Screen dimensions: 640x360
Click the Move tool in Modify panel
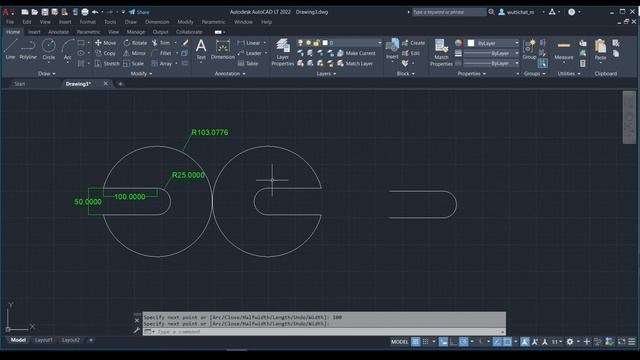pos(105,43)
